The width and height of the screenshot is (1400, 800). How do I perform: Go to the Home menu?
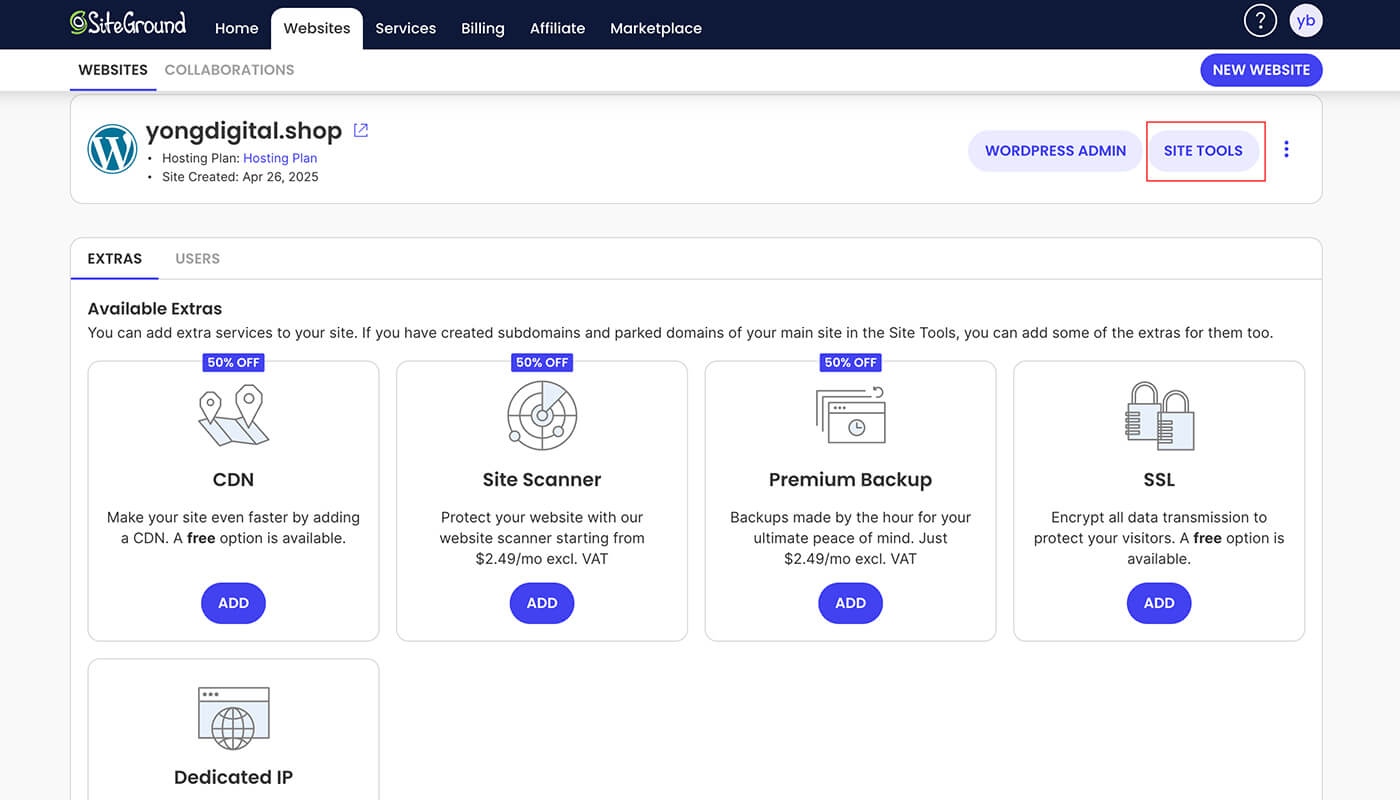pos(236,28)
